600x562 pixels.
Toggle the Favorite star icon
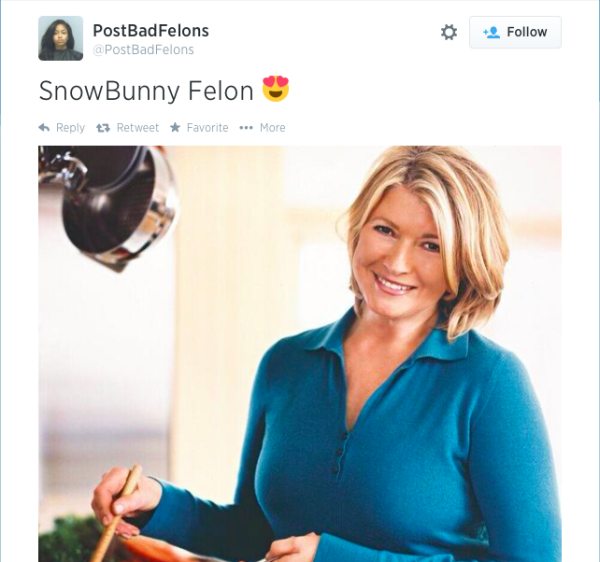(x=175, y=127)
